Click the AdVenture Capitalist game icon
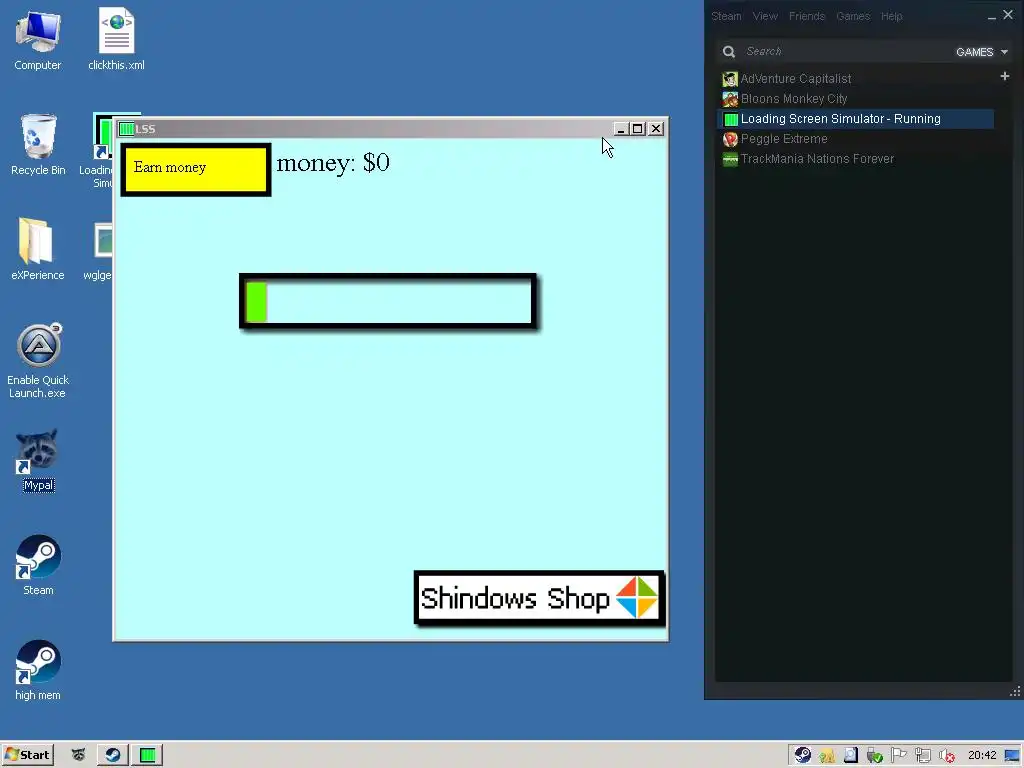Screen dimensions: 1024x768 click(x=730, y=79)
